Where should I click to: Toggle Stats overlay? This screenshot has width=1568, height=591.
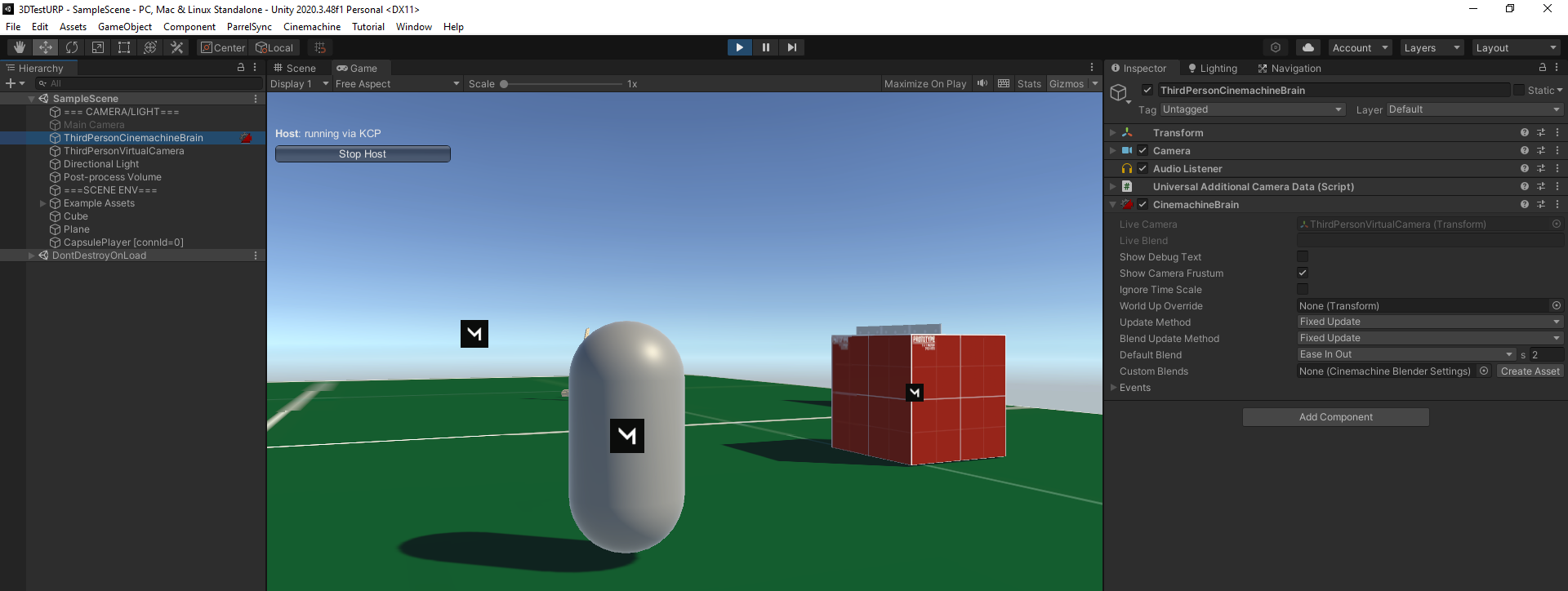coord(1029,83)
